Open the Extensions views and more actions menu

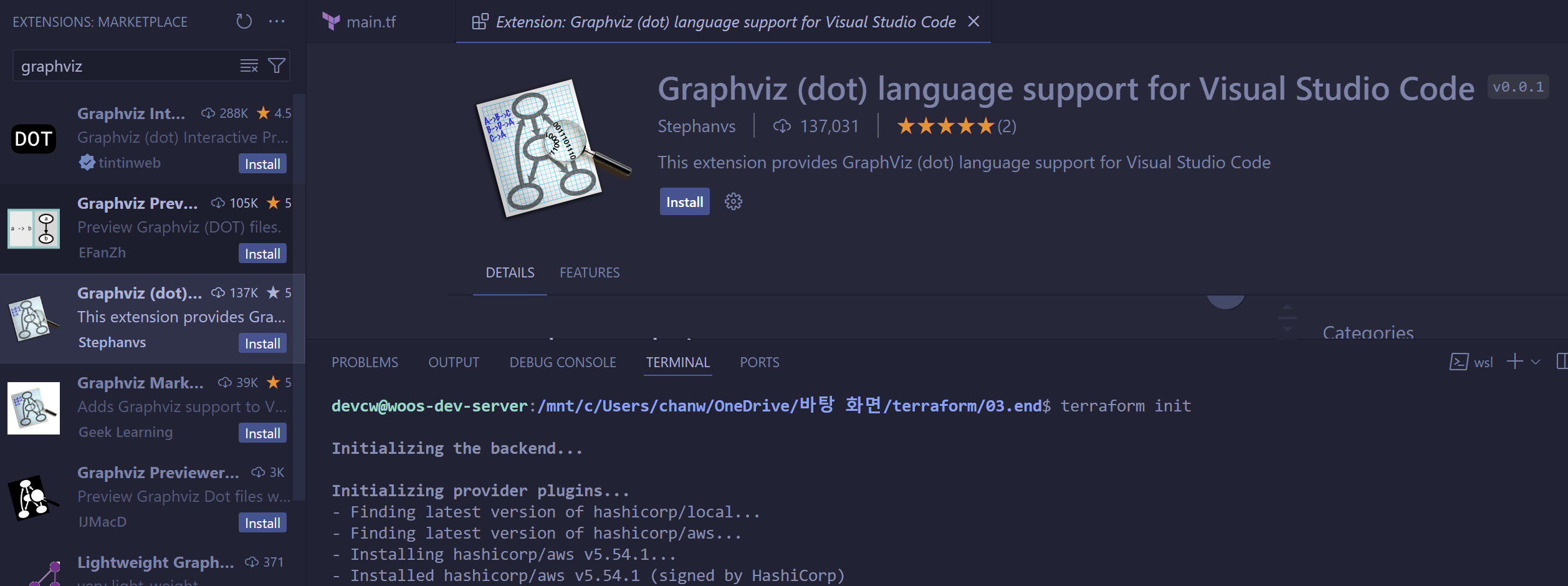coord(277,22)
